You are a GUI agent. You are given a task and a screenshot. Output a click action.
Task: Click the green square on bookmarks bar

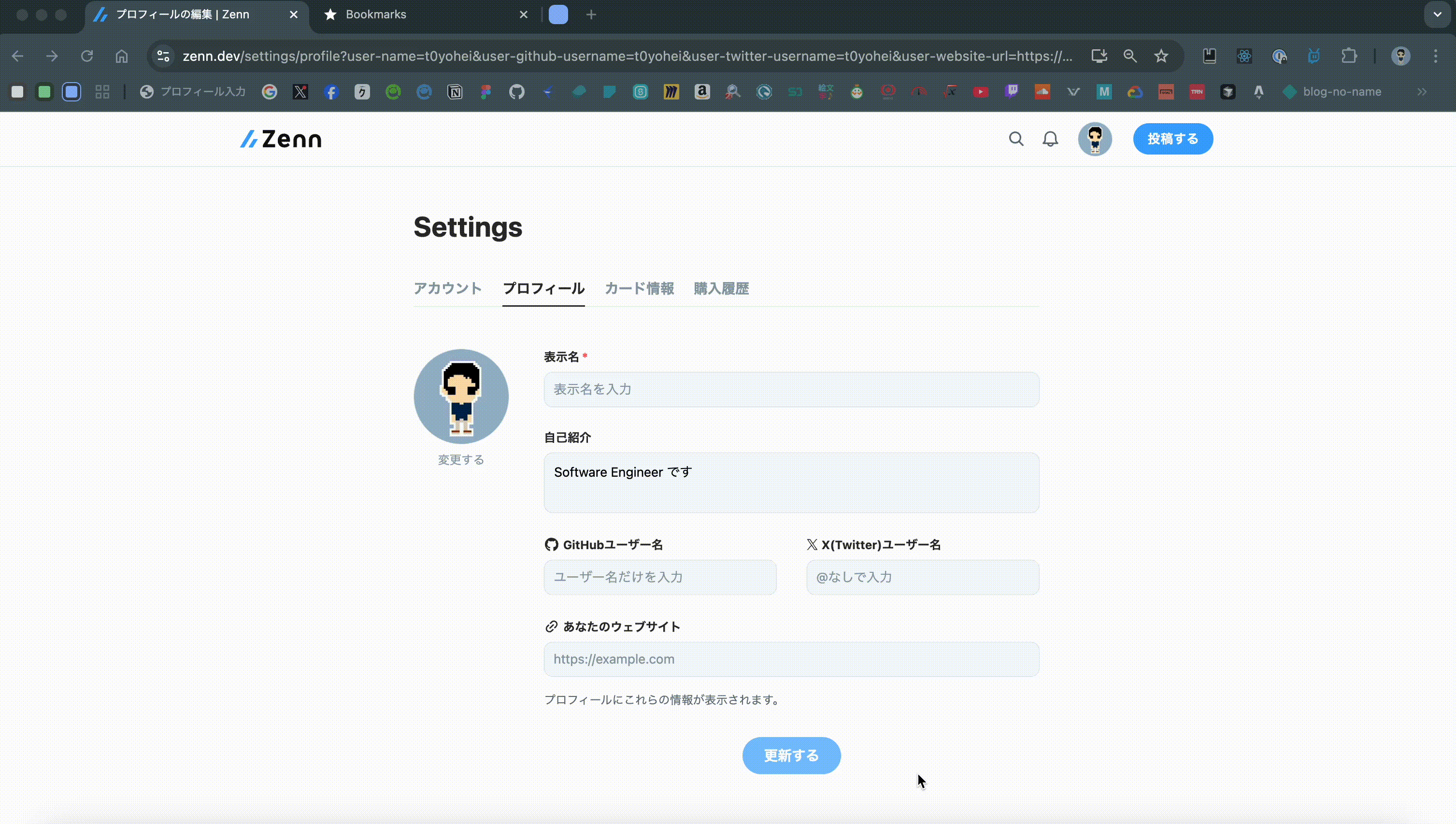point(44,92)
